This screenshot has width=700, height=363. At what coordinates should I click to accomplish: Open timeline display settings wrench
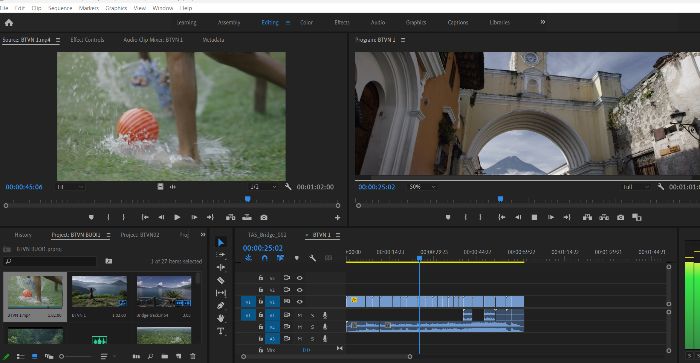(312, 258)
